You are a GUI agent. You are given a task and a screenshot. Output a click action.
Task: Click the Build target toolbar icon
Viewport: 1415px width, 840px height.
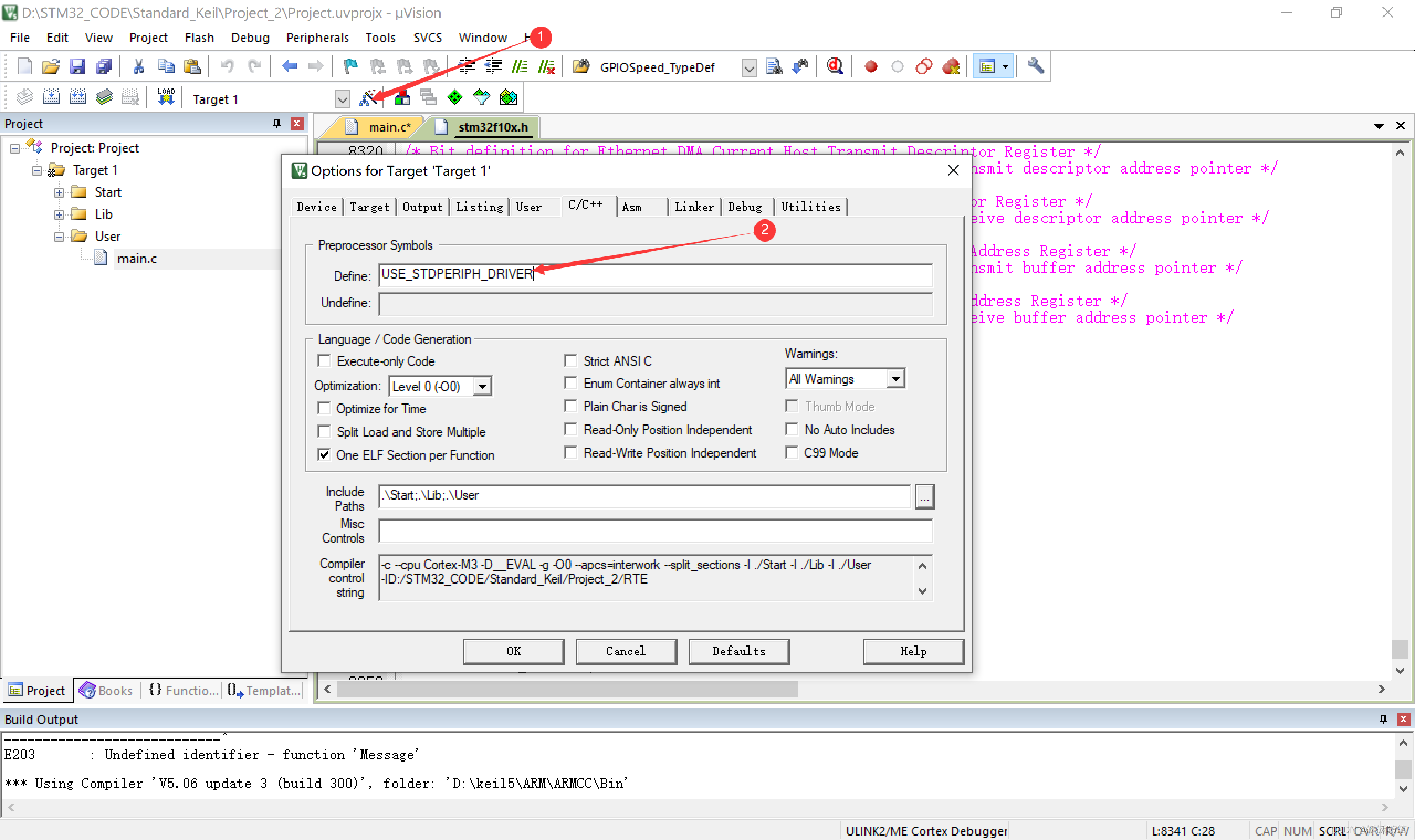[x=51, y=97]
